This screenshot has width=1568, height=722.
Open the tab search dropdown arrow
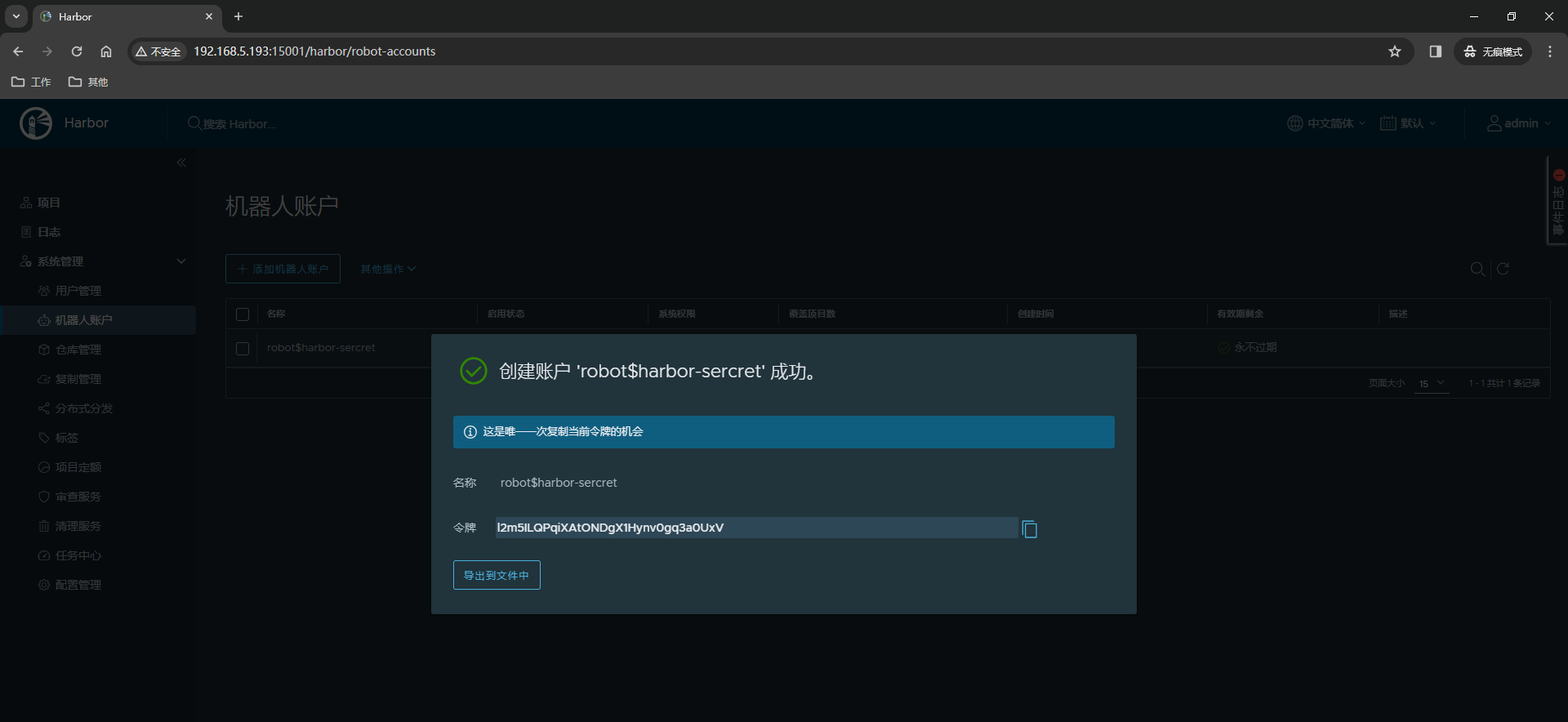[x=16, y=16]
